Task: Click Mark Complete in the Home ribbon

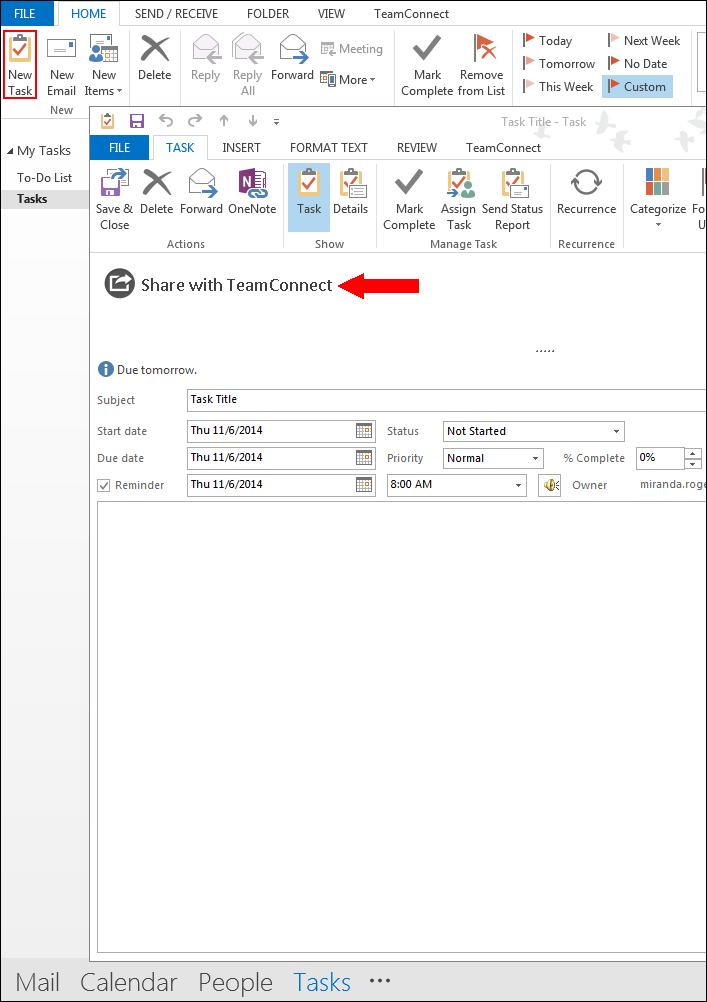Action: (427, 65)
